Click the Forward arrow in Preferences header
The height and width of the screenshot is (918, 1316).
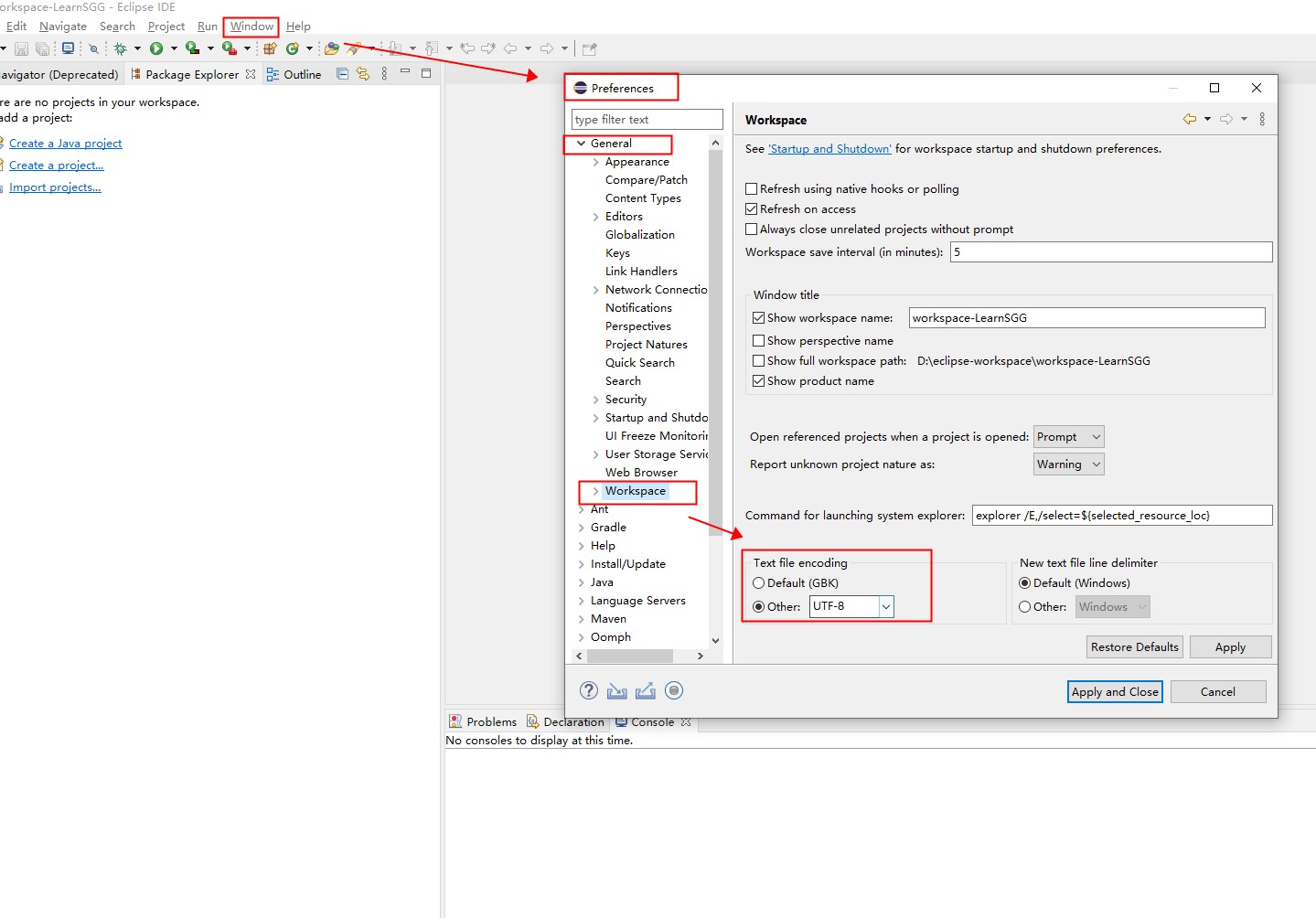pos(1226,119)
